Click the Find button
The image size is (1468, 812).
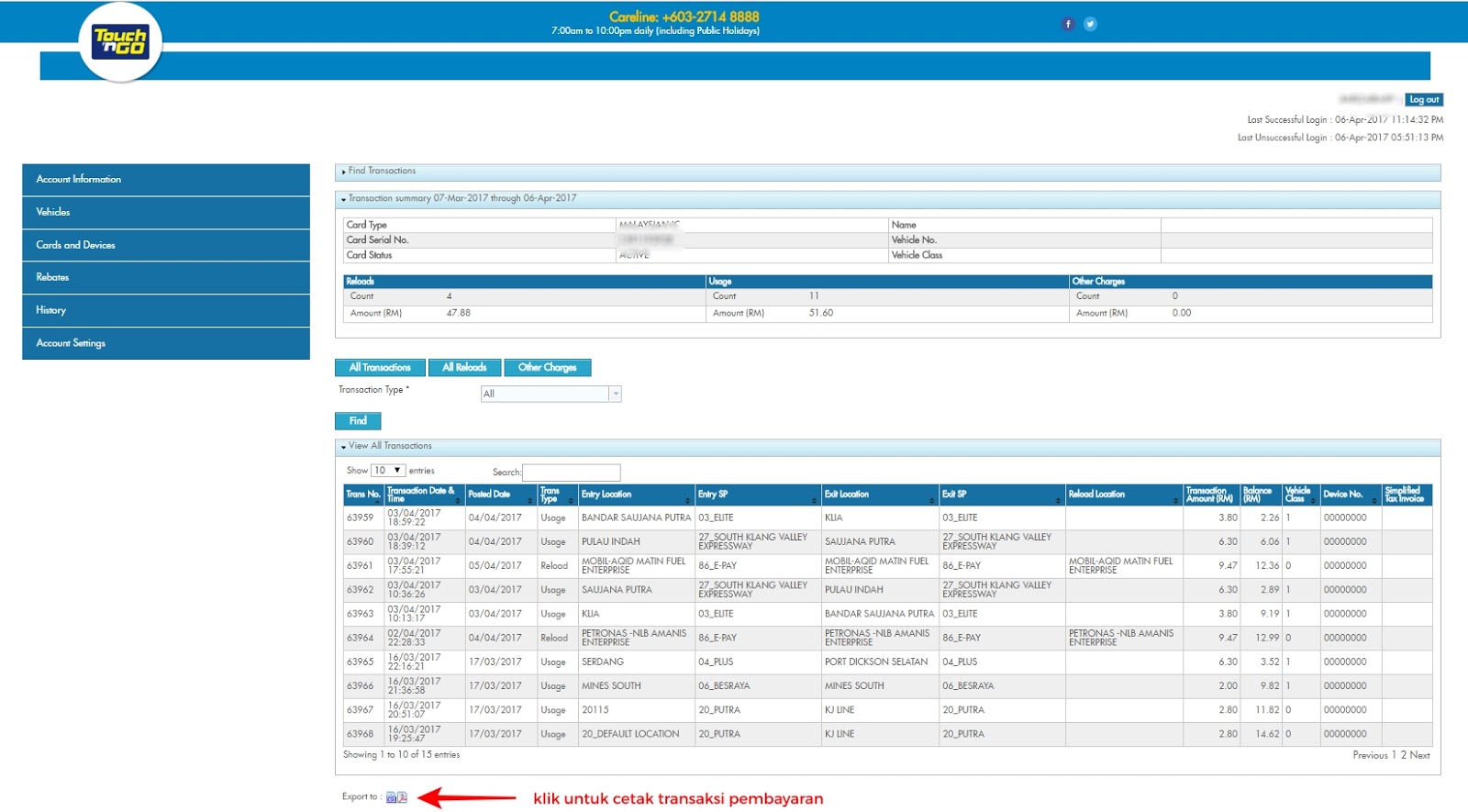358,421
